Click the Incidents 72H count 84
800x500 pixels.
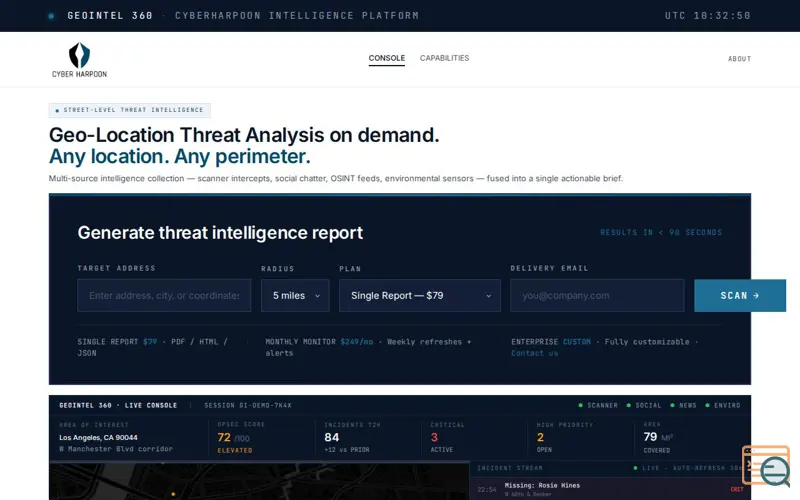point(332,437)
